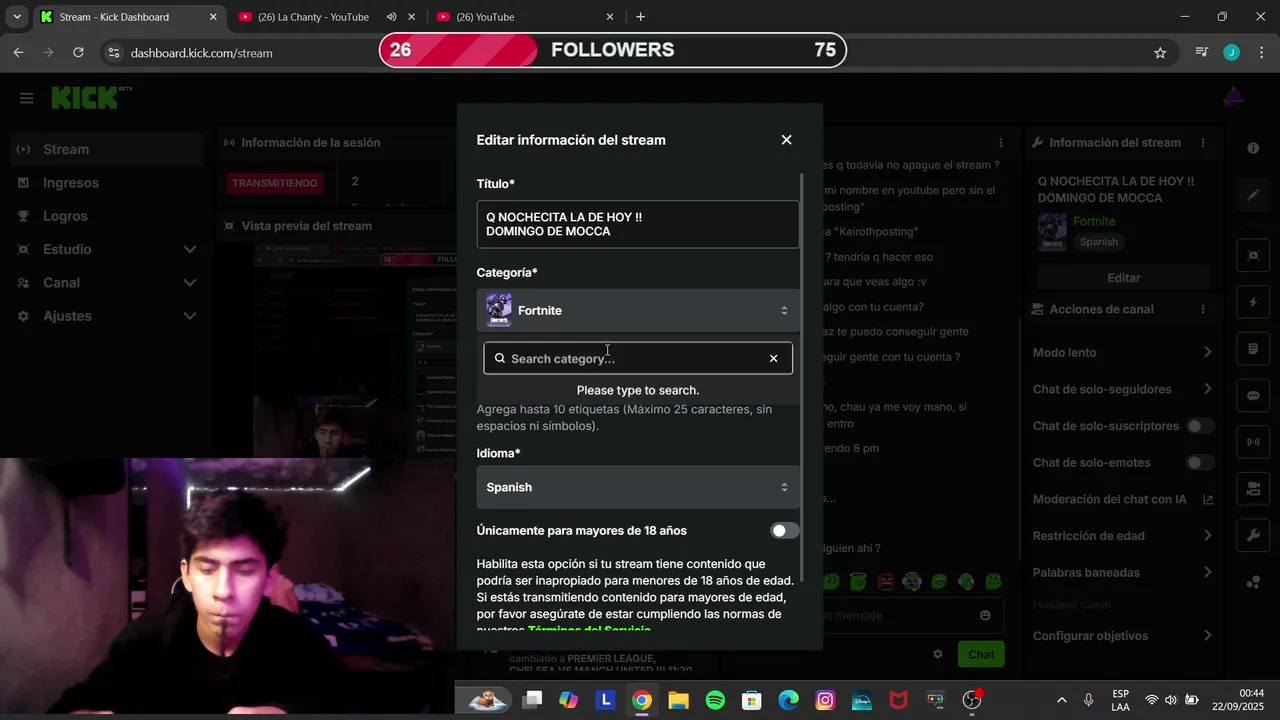Open Instagram from the taskbar
This screenshot has height=720, width=1280.
pyautogui.click(x=825, y=700)
